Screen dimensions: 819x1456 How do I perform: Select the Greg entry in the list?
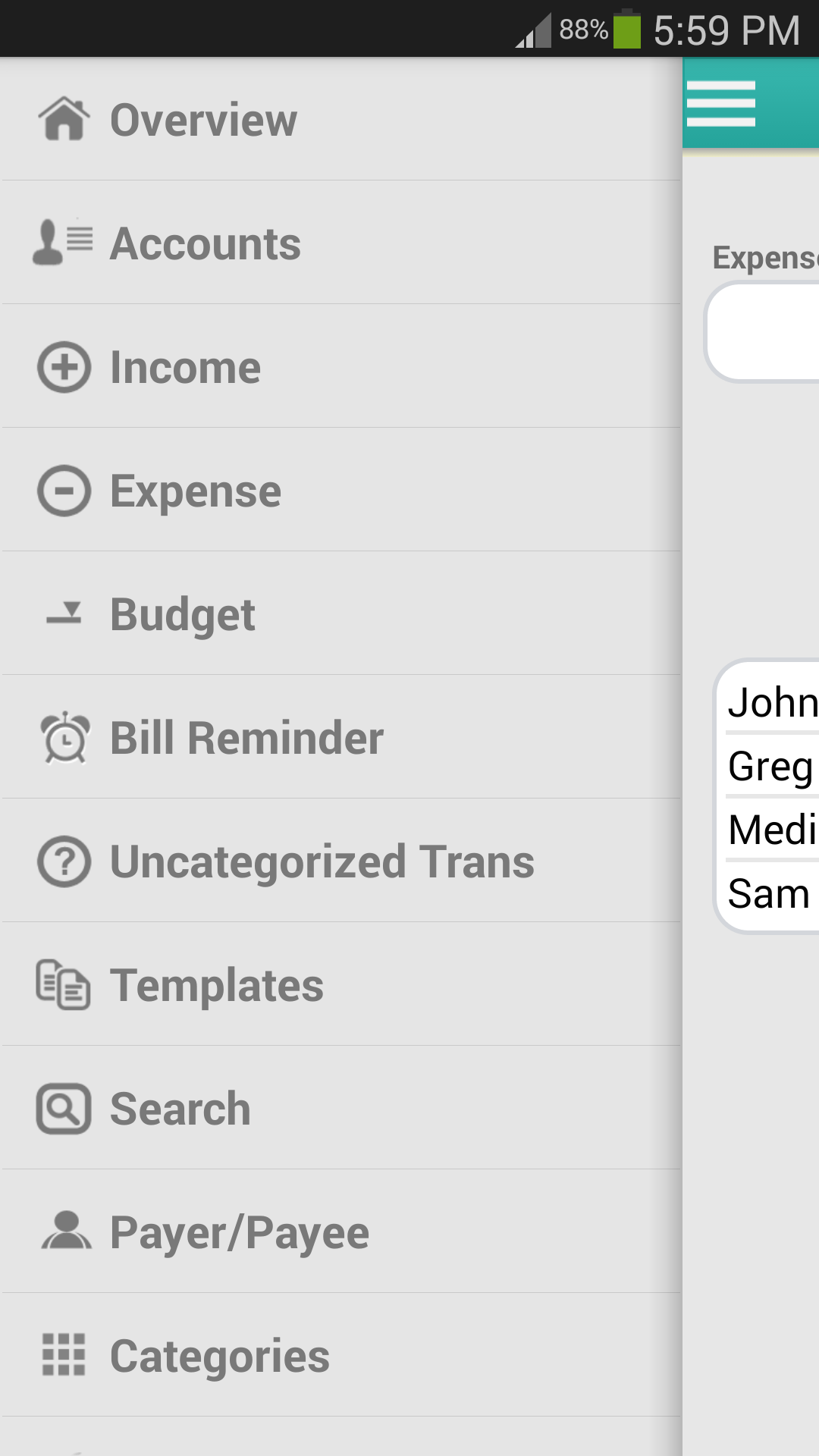tap(770, 766)
